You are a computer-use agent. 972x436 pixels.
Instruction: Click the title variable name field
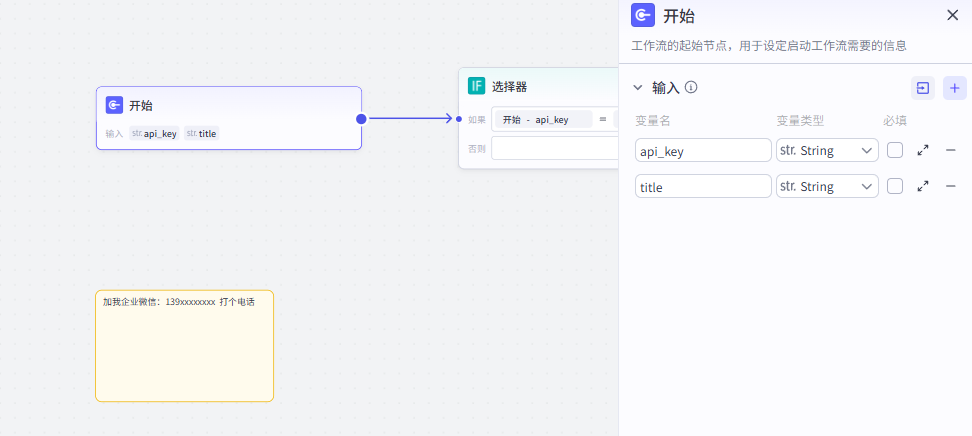click(703, 186)
